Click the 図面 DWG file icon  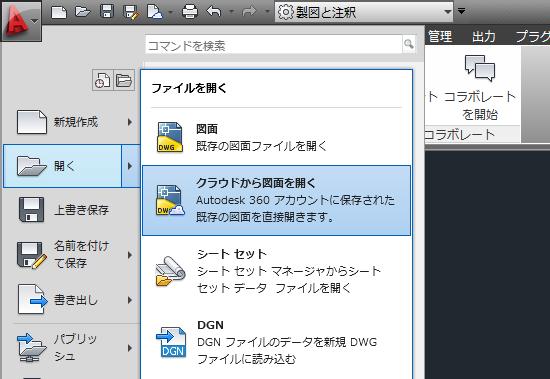[x=170, y=137]
